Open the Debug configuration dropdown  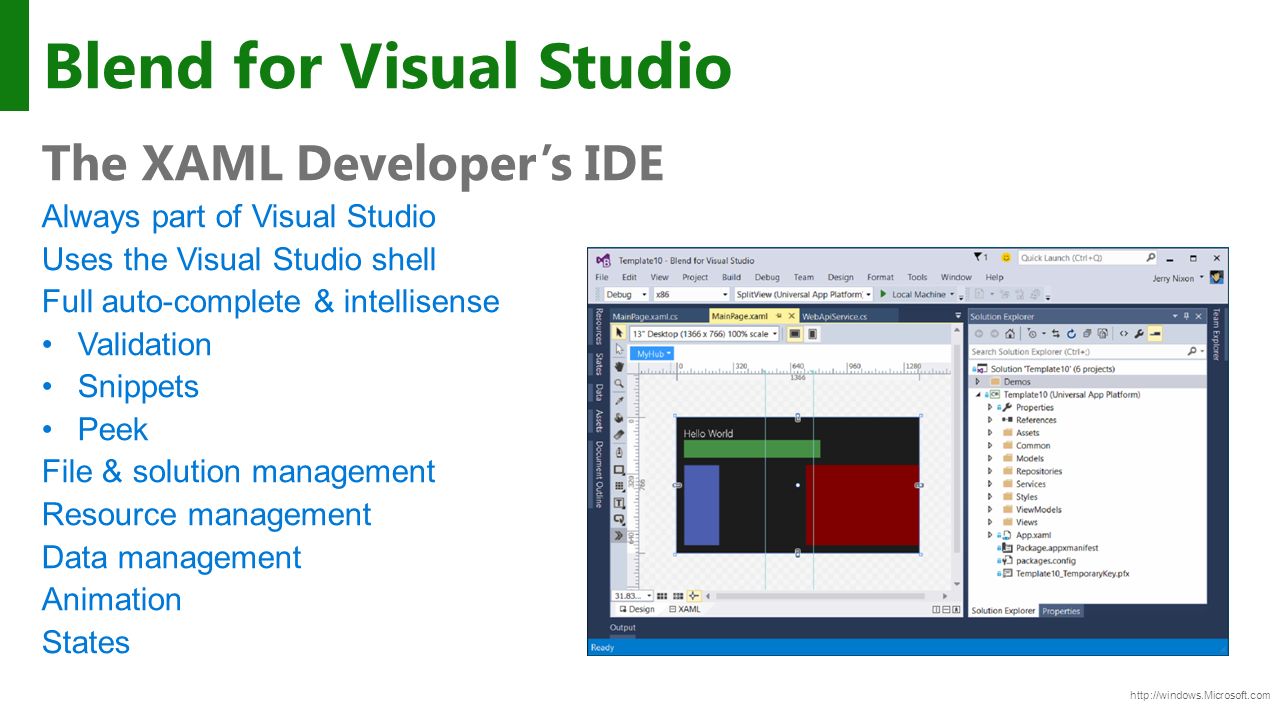click(625, 294)
